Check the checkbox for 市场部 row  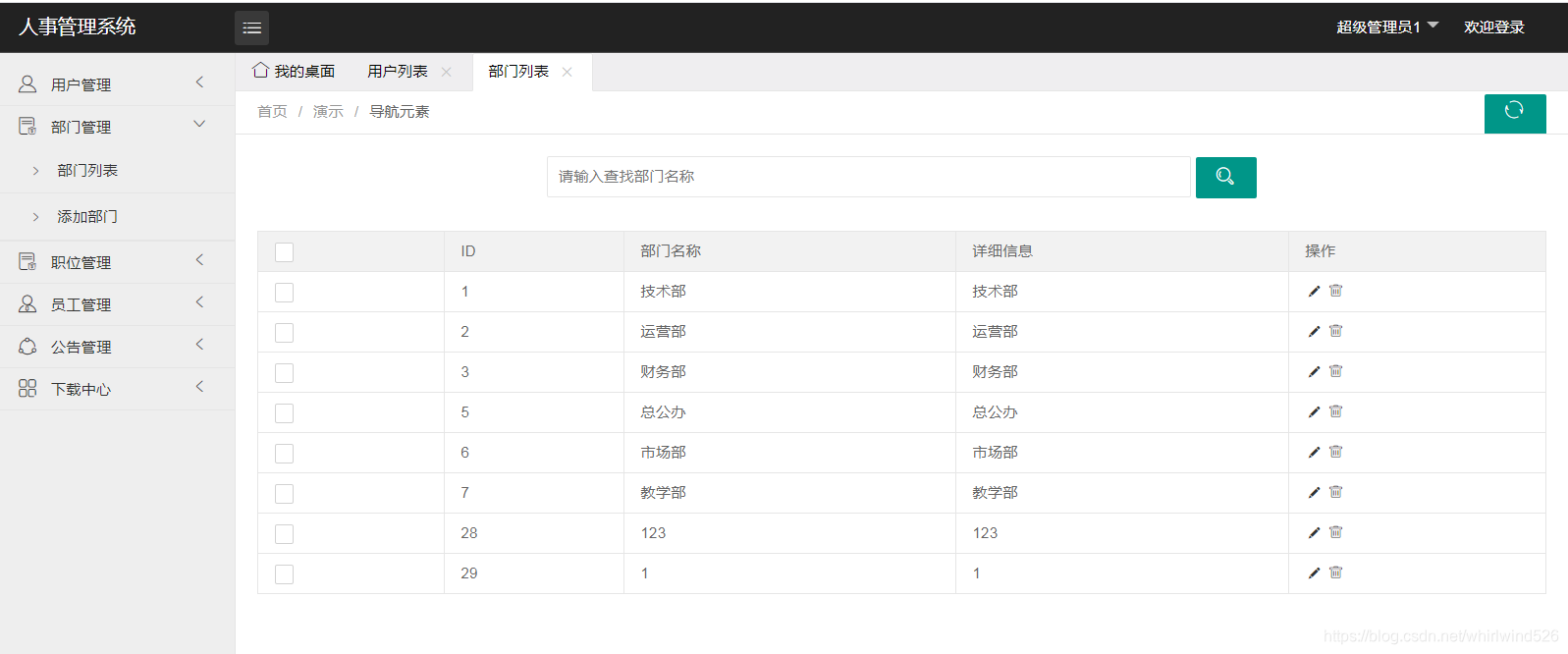(x=285, y=454)
